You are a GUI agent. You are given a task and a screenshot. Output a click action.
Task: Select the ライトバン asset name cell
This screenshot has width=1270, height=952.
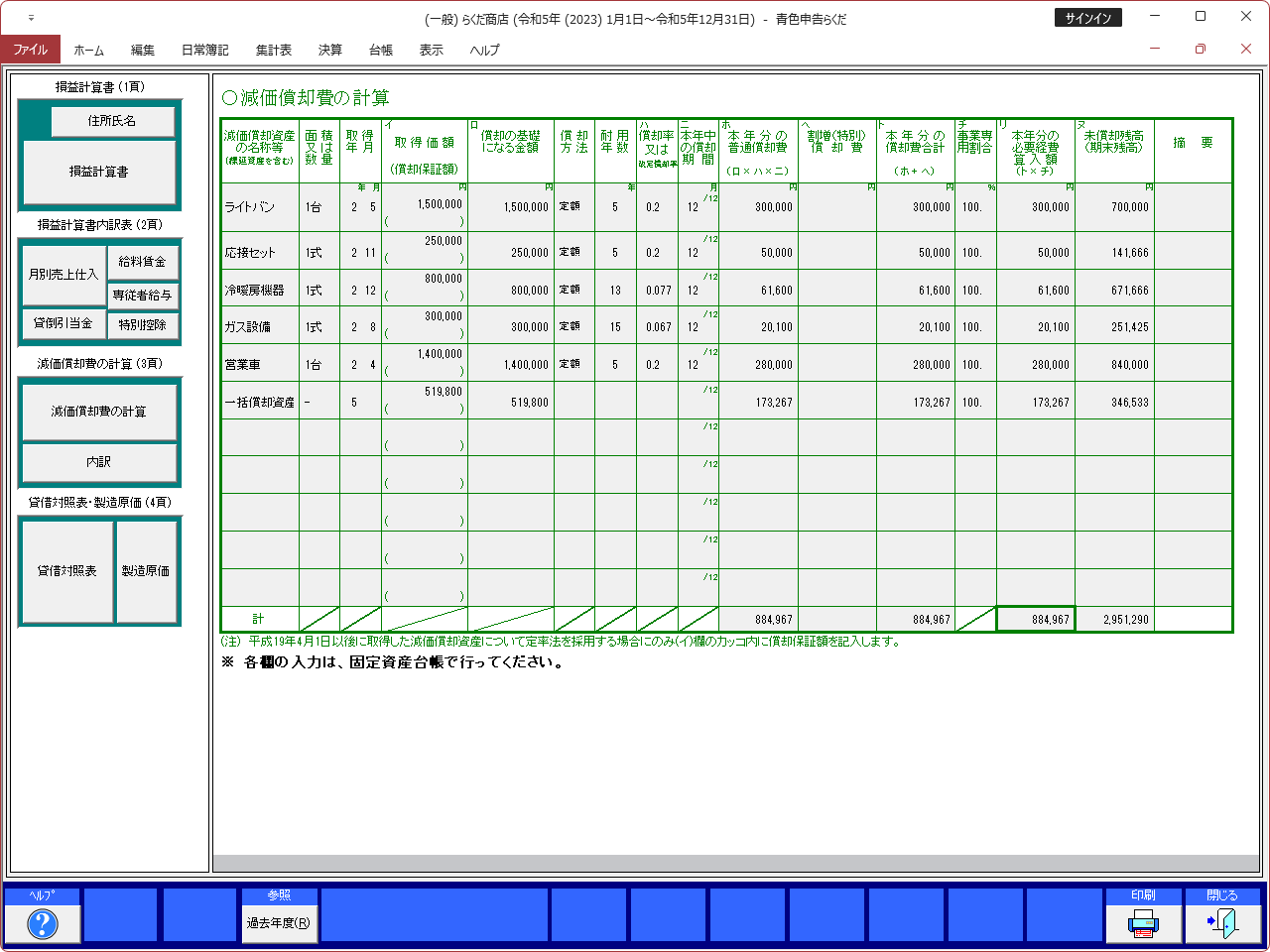(260, 207)
